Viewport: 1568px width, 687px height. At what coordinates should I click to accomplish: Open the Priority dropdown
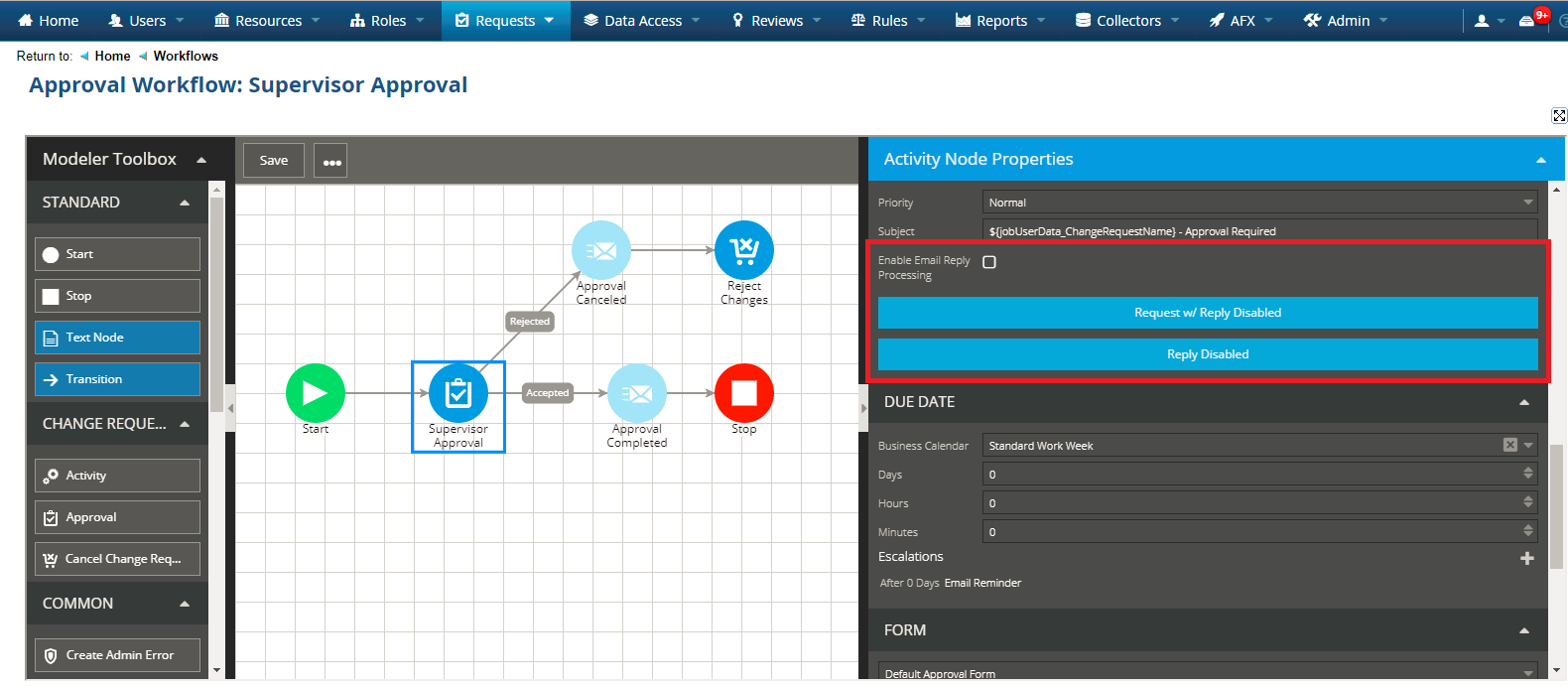pyautogui.click(x=1259, y=203)
